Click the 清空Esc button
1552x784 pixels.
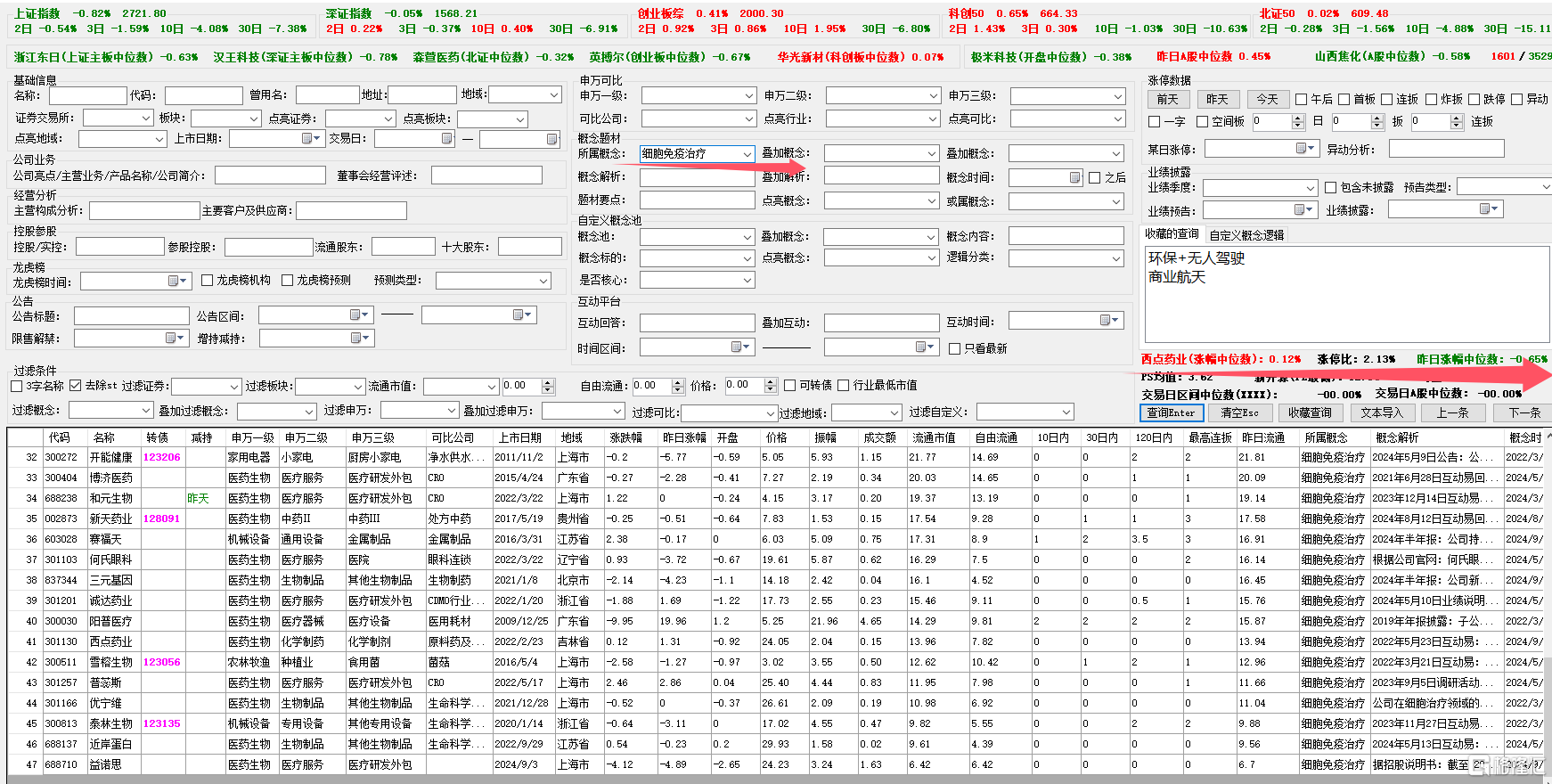pyautogui.click(x=1240, y=412)
